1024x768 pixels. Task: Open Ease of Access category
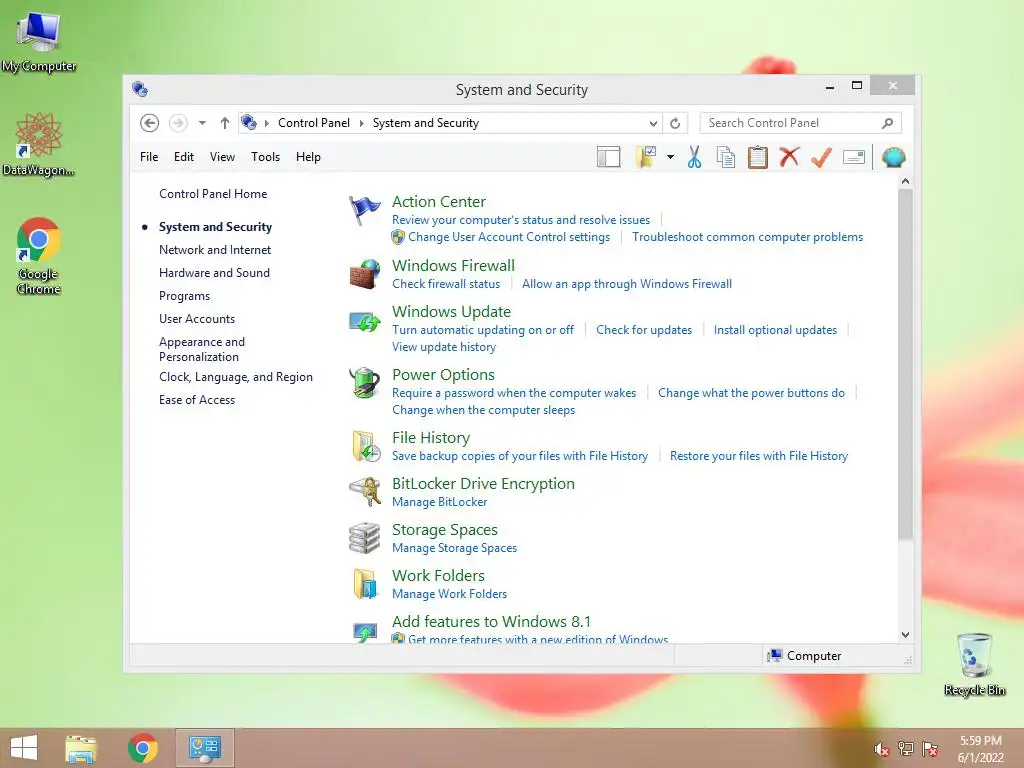pos(197,400)
